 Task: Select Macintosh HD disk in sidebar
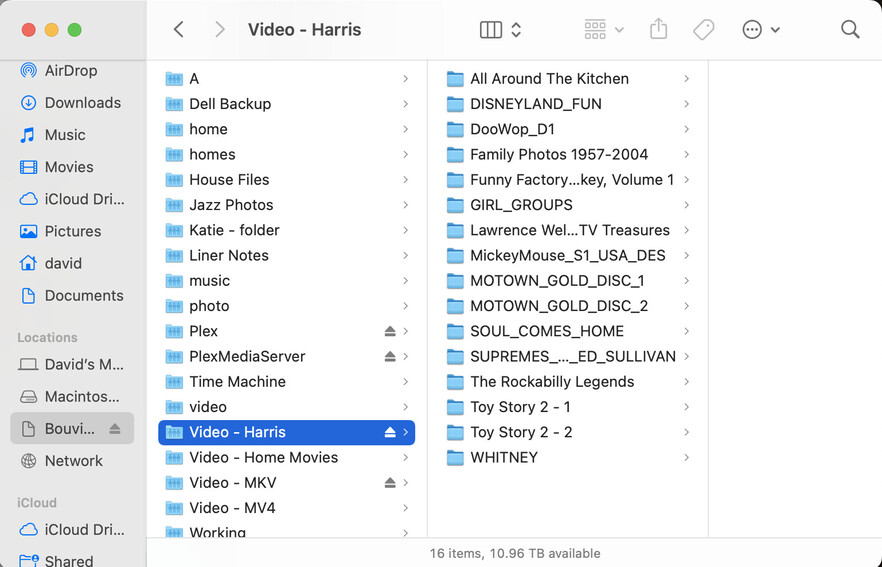pos(71,396)
